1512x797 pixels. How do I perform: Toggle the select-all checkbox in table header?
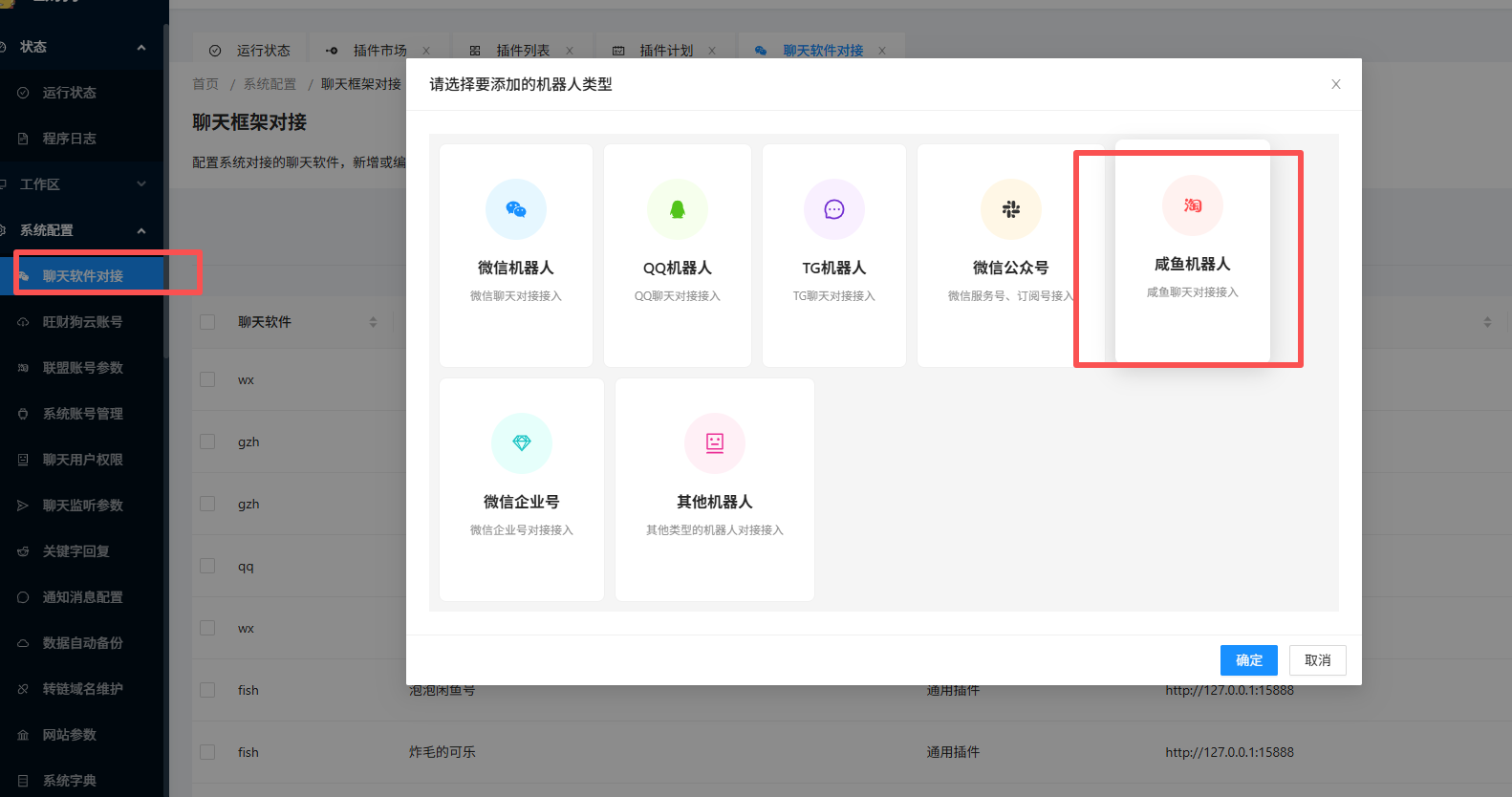point(207,322)
